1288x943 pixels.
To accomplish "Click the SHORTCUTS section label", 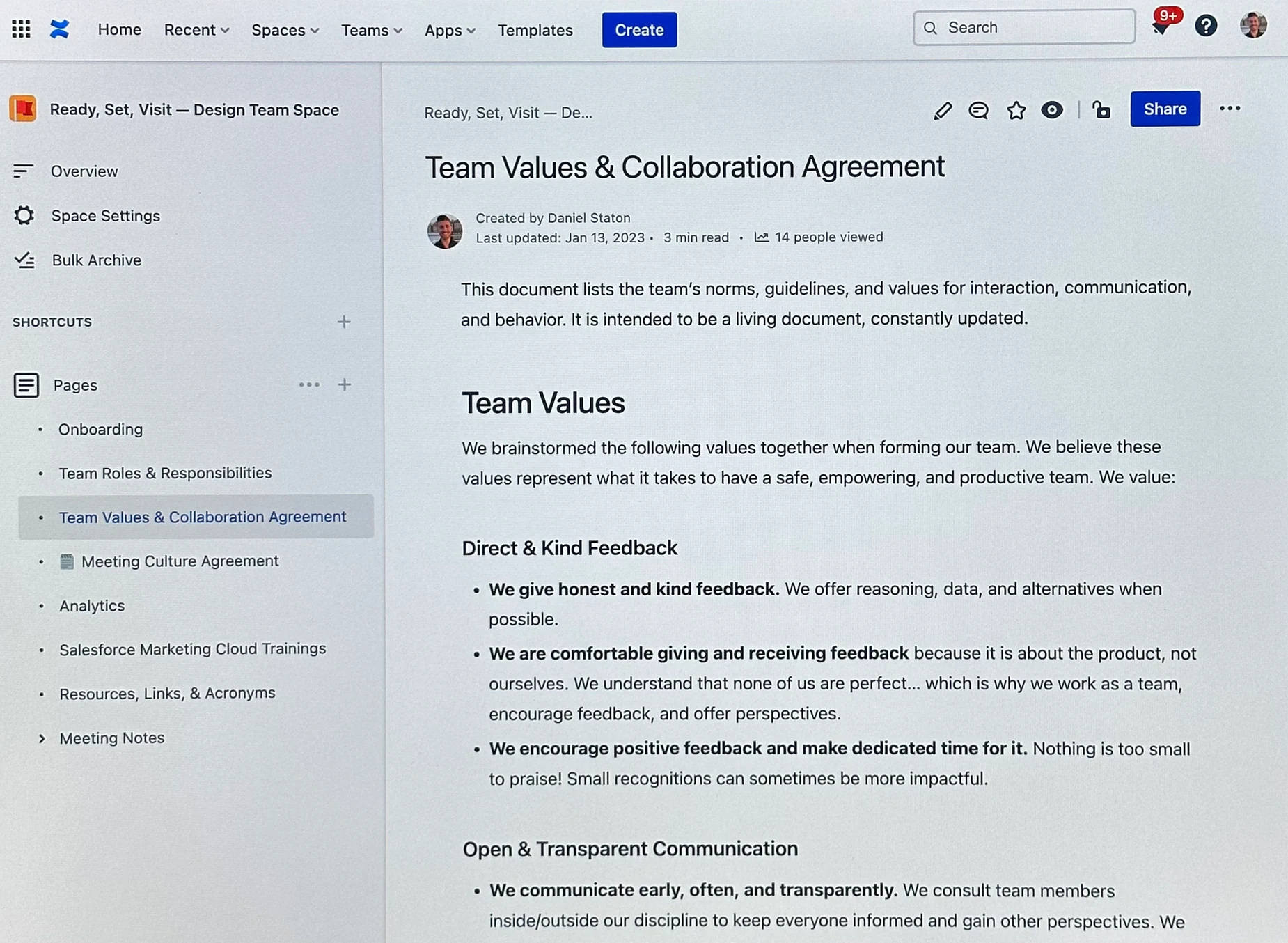I will click(x=52, y=322).
